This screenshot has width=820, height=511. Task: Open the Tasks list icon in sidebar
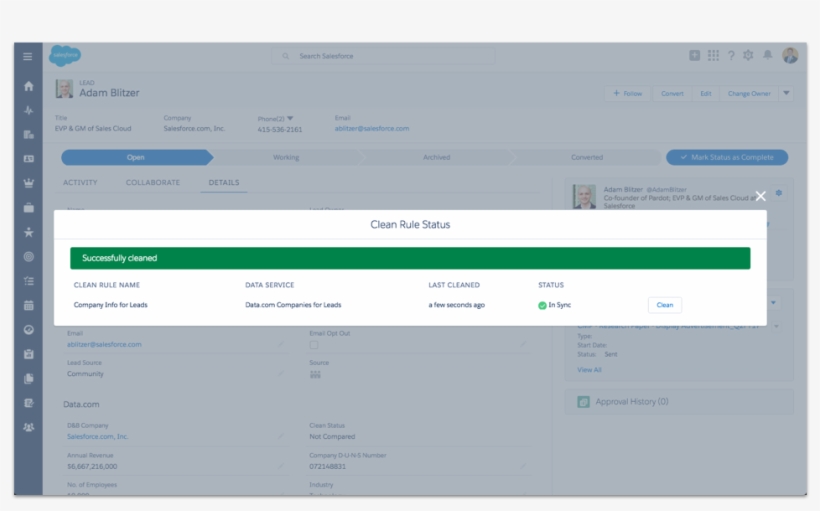[28, 281]
